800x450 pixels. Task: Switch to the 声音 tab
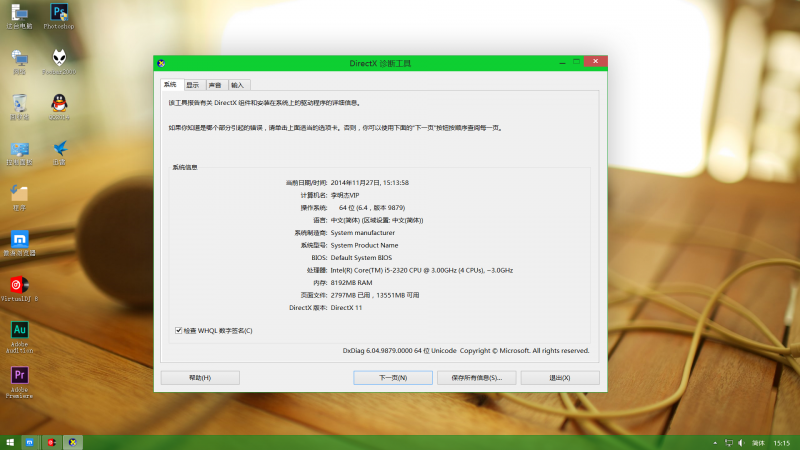pyautogui.click(x=215, y=85)
